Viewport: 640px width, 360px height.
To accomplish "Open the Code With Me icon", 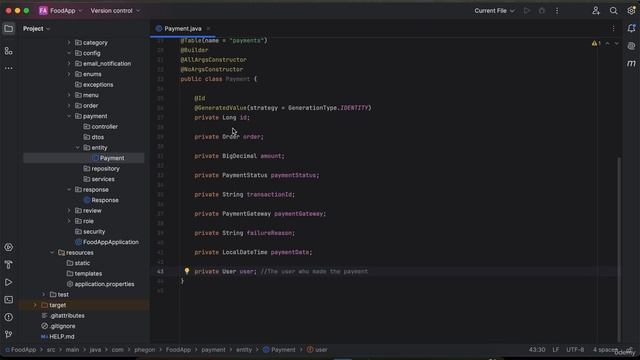I will click(x=596, y=11).
